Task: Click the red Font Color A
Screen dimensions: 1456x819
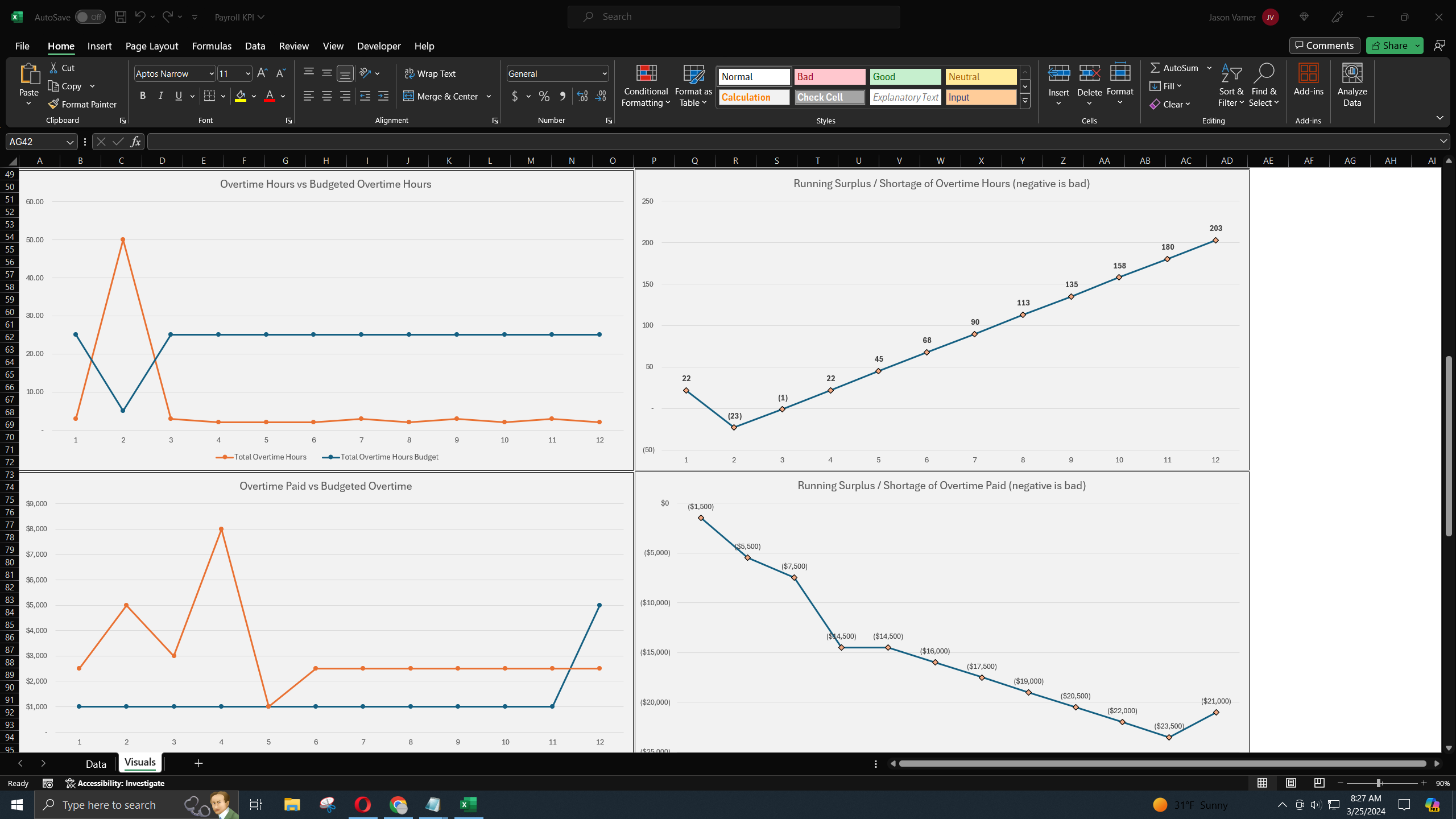Action: click(270, 96)
